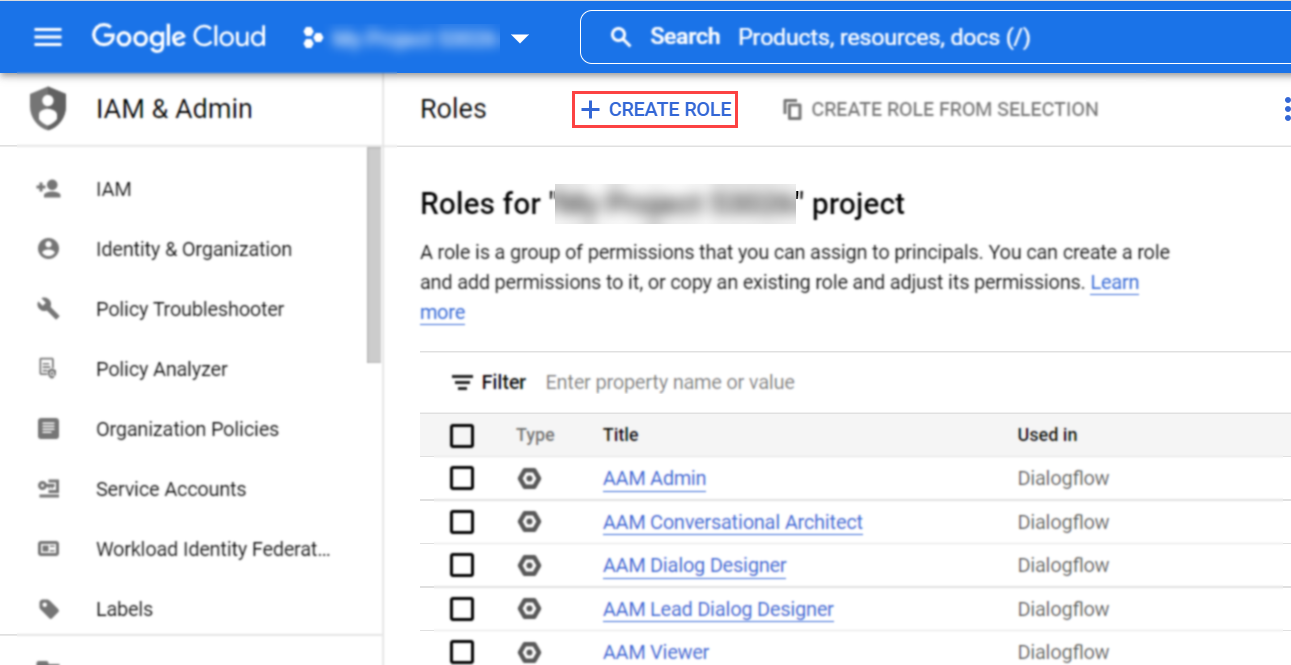Screen dimensions: 1291x665
Task: Open the more actions three-dot menu
Action: pos(1286,109)
